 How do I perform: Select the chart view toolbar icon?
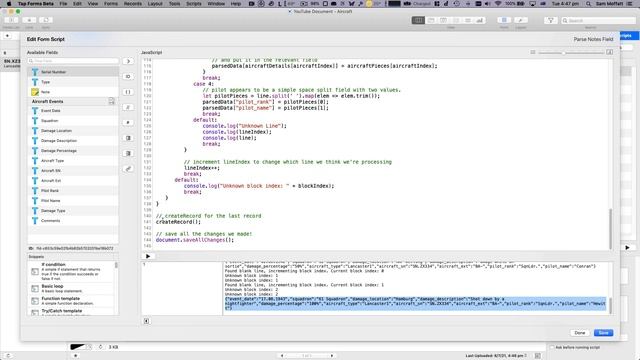coord(480,20)
